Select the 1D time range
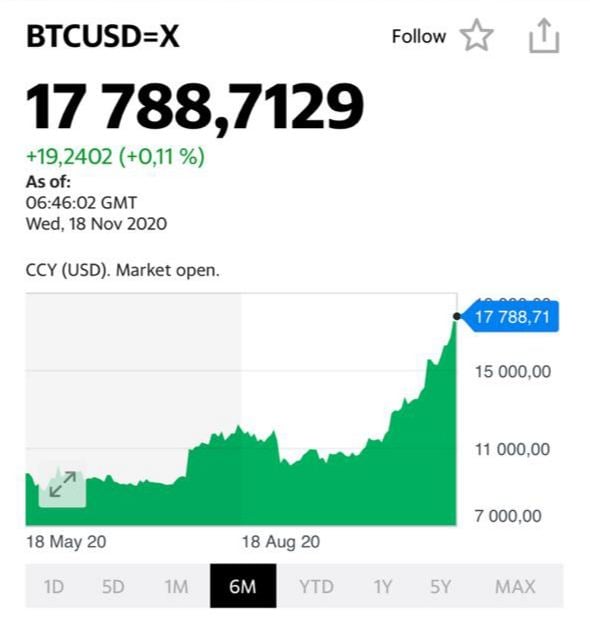 pos(53,587)
